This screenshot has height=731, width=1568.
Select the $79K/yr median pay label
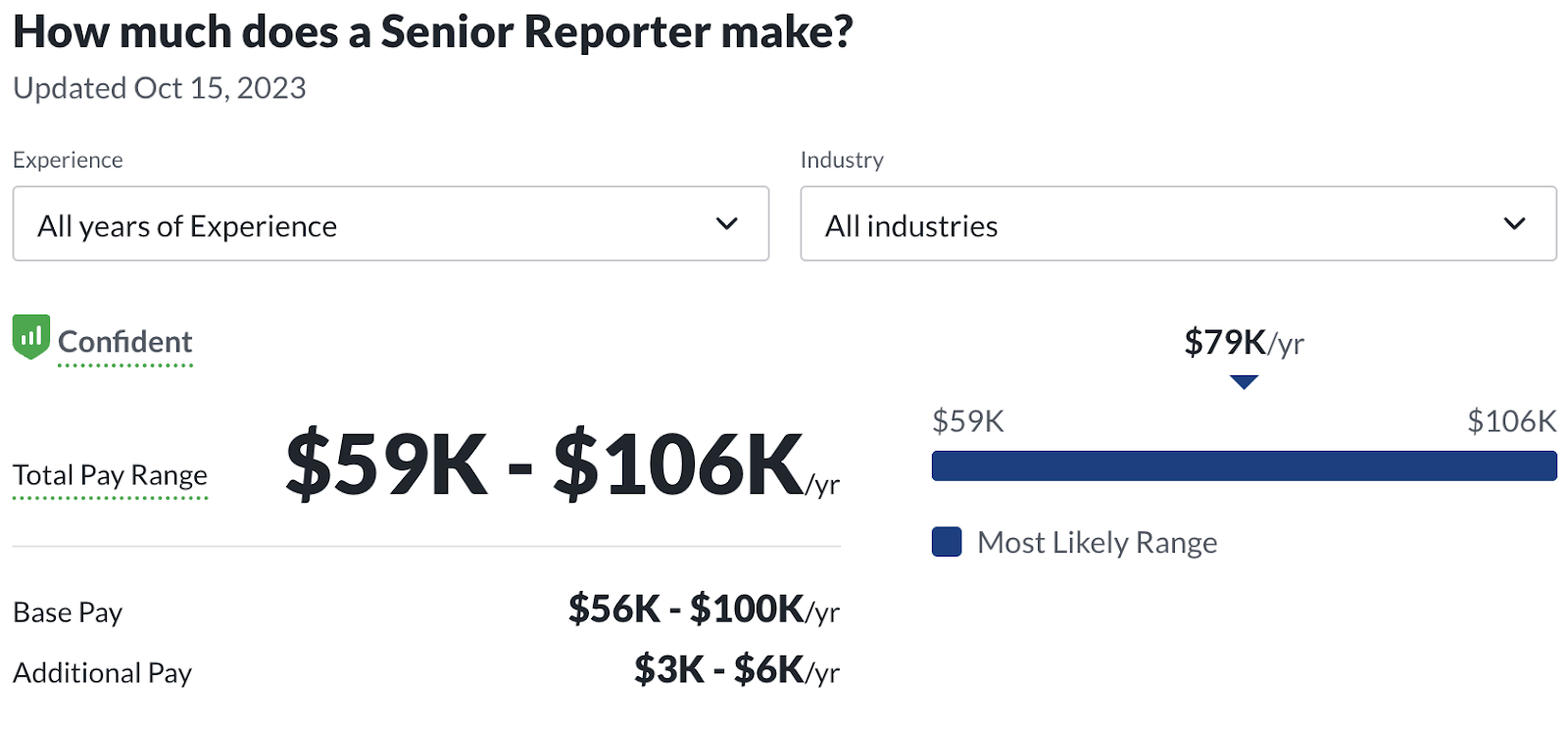[1244, 343]
